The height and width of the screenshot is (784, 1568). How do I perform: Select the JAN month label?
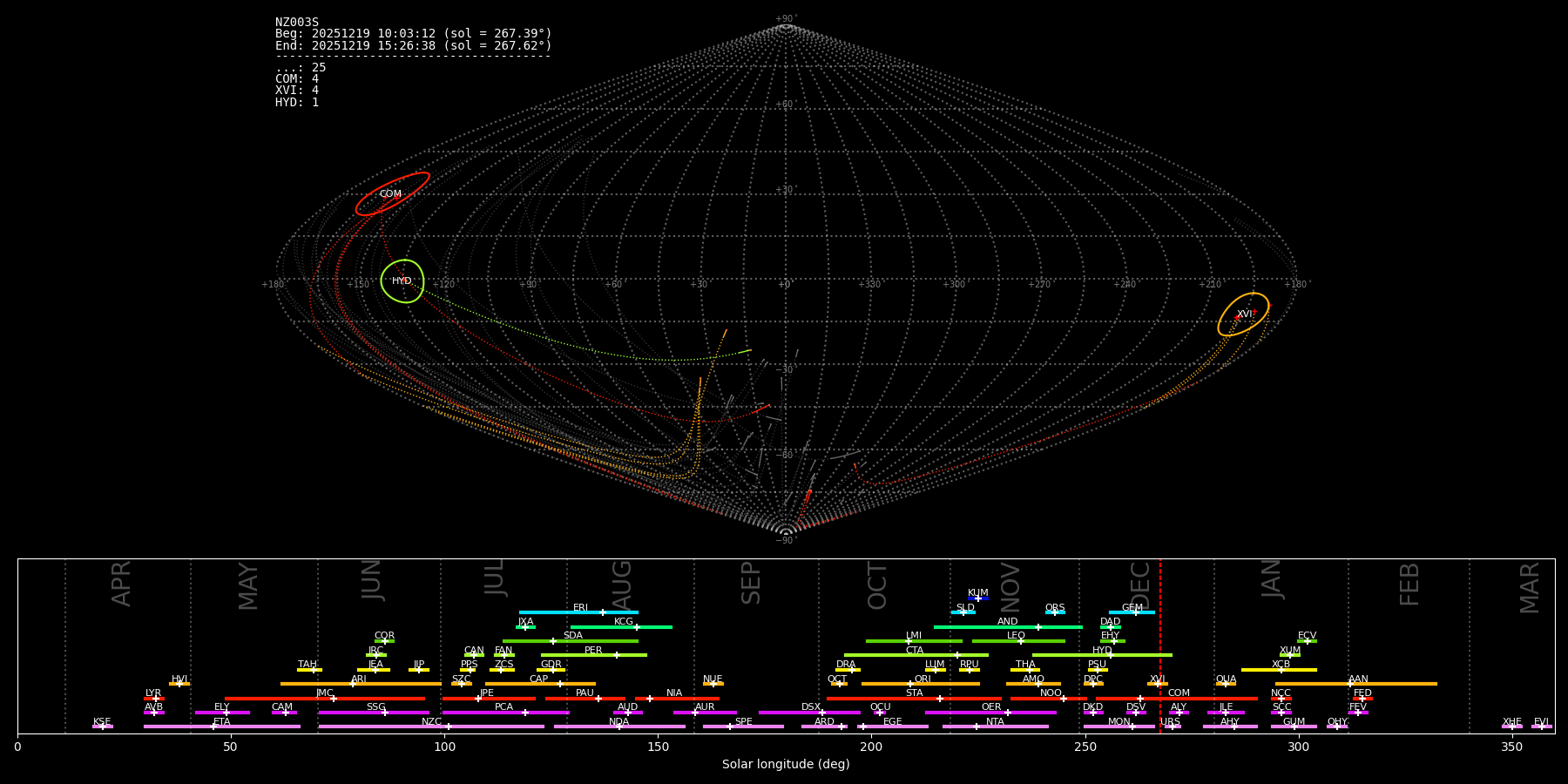click(1271, 579)
